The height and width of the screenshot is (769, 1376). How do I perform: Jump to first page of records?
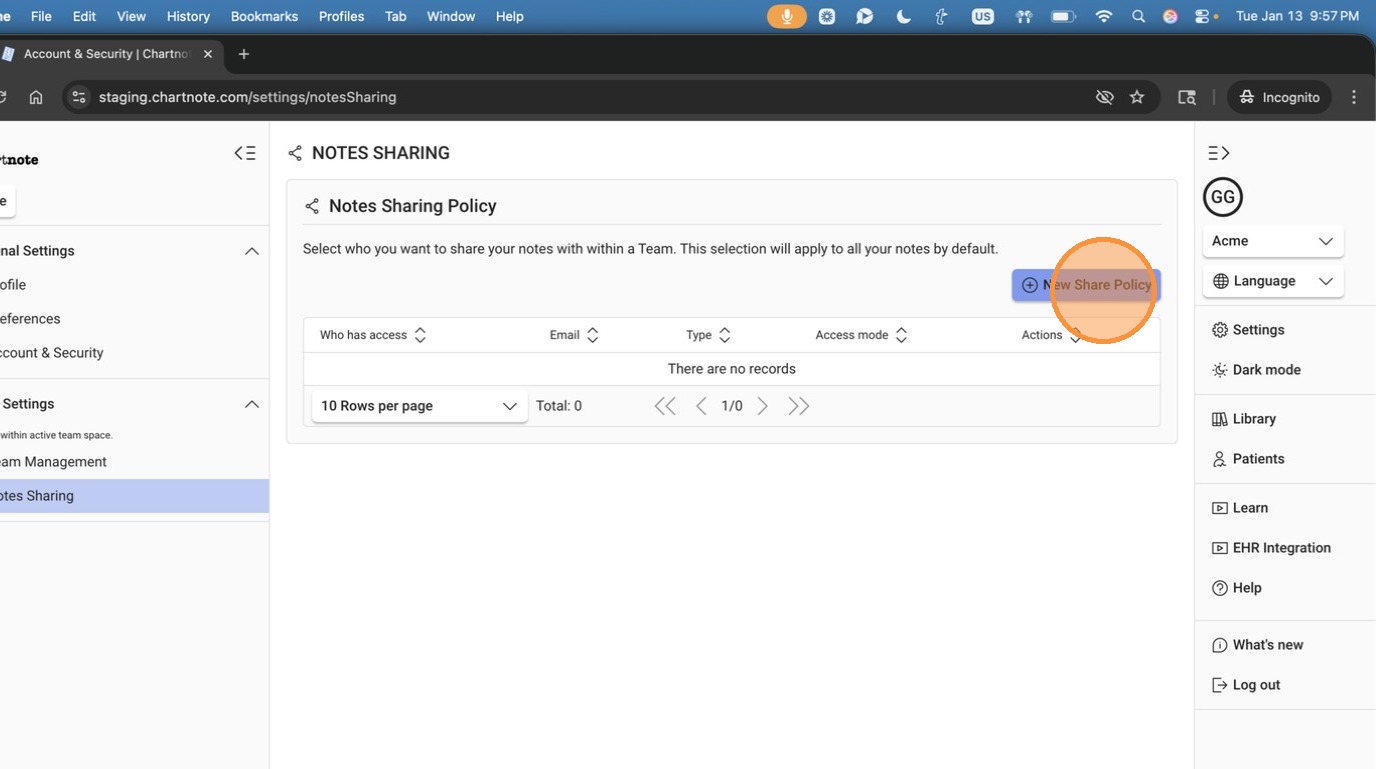(x=665, y=406)
